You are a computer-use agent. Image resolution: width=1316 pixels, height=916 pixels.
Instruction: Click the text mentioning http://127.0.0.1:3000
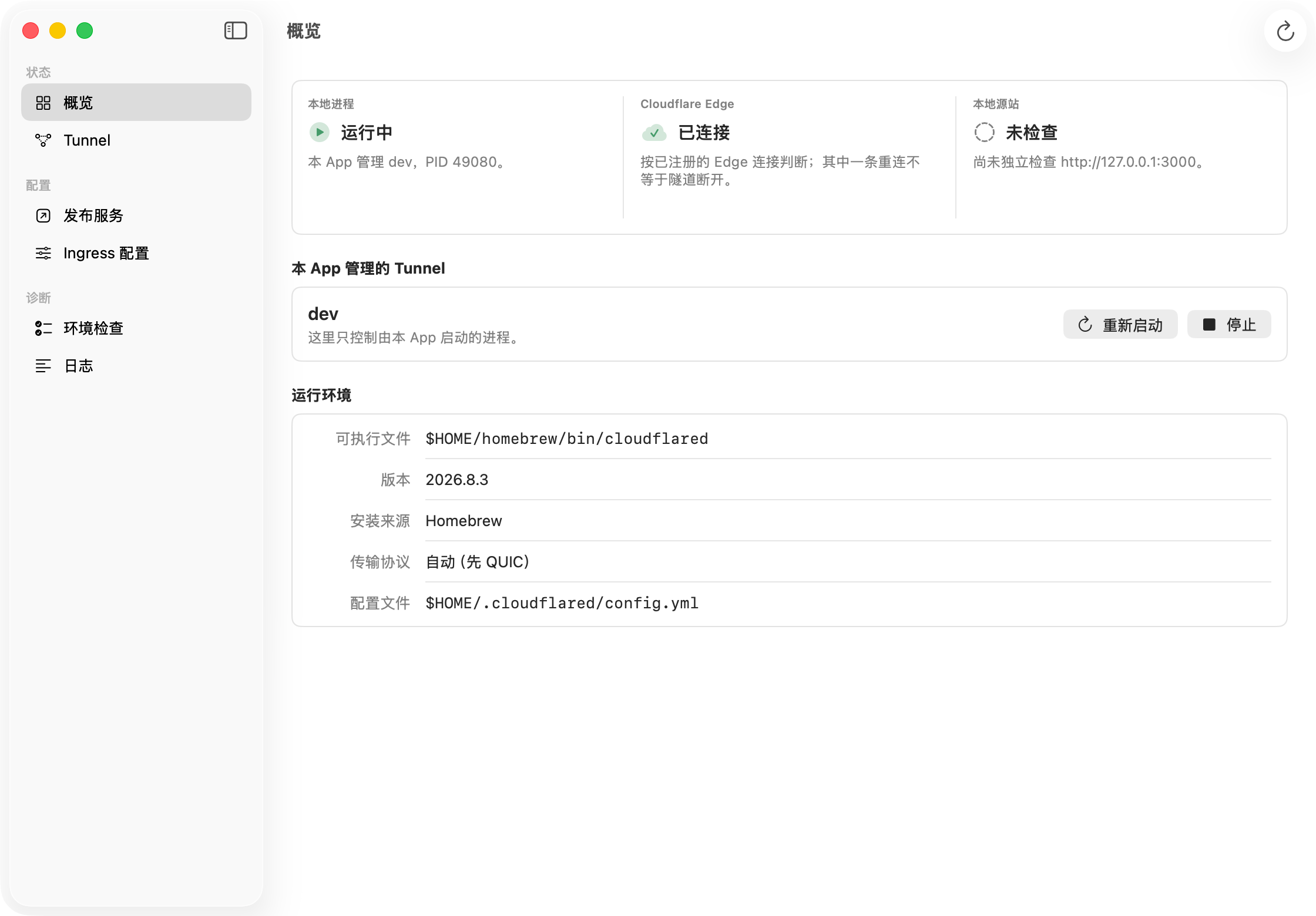tap(1089, 162)
